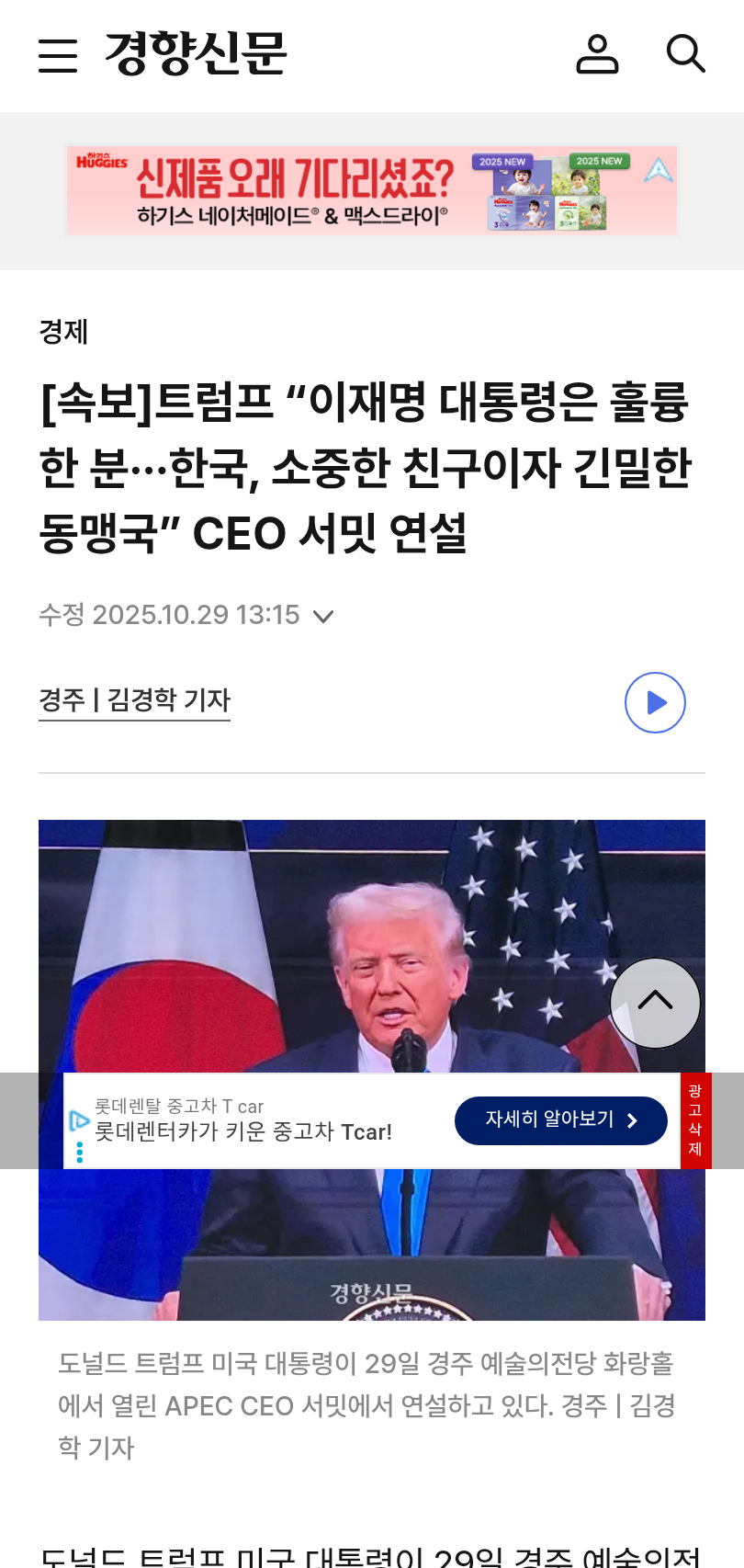Play the article audio button

click(655, 703)
